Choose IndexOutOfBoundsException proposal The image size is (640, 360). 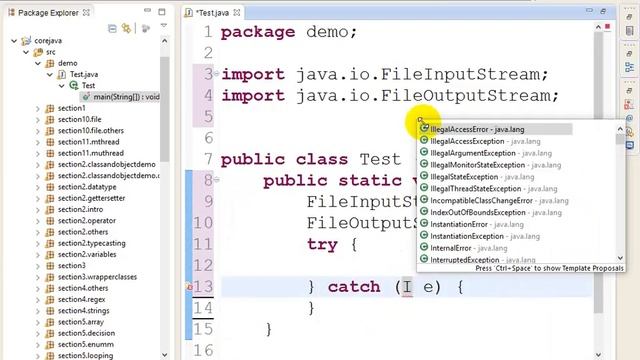(x=496, y=212)
